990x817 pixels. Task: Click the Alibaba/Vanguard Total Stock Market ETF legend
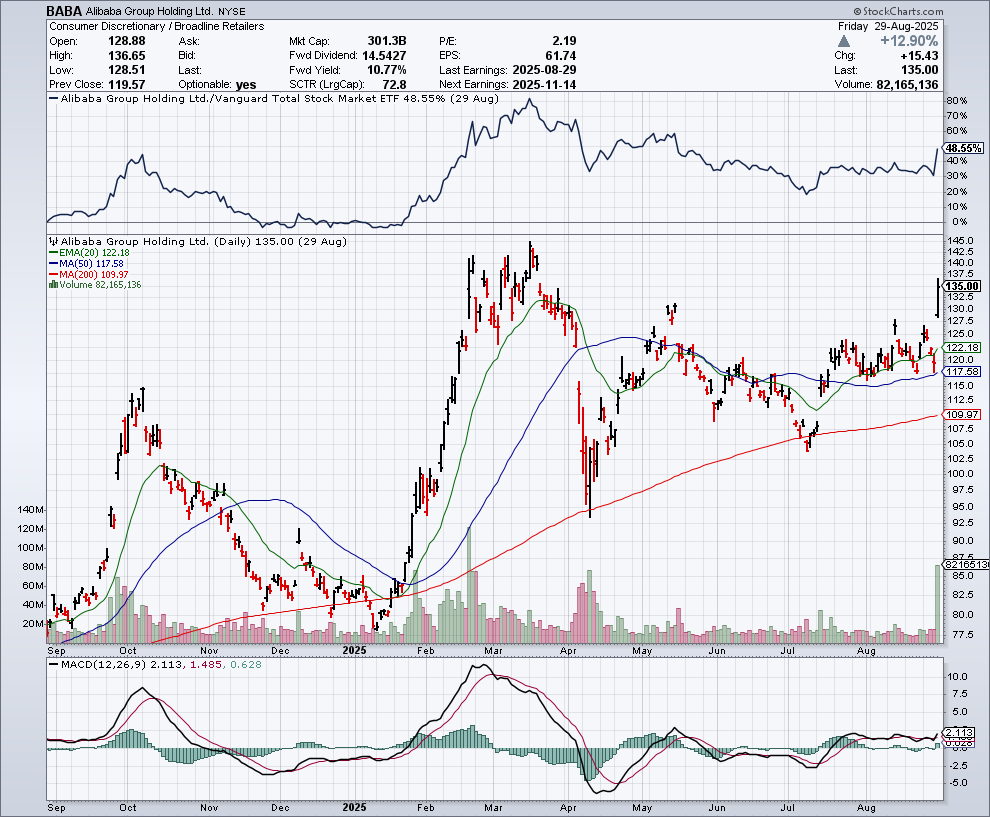pyautogui.click(x=274, y=98)
